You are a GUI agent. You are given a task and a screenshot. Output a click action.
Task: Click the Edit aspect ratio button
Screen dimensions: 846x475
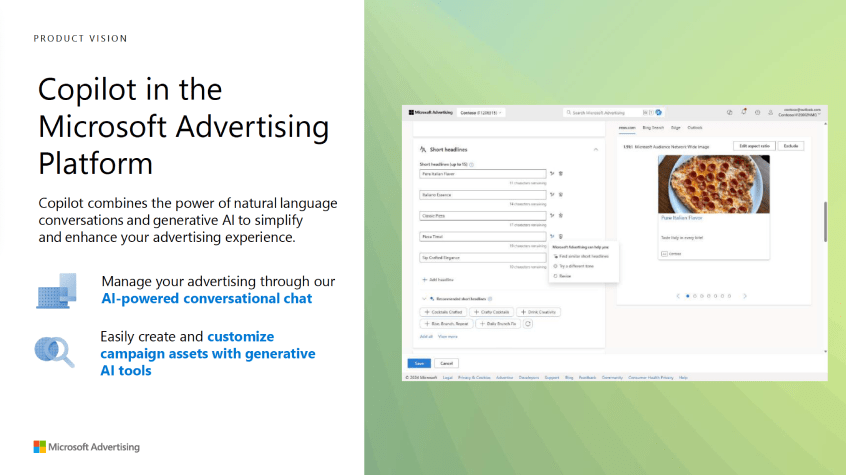pyautogui.click(x=754, y=146)
